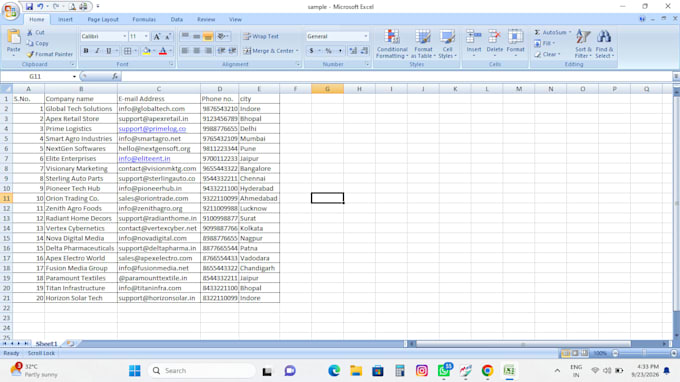Switch to Page Layout view in status bar
680x382 pixels.
[575, 353]
